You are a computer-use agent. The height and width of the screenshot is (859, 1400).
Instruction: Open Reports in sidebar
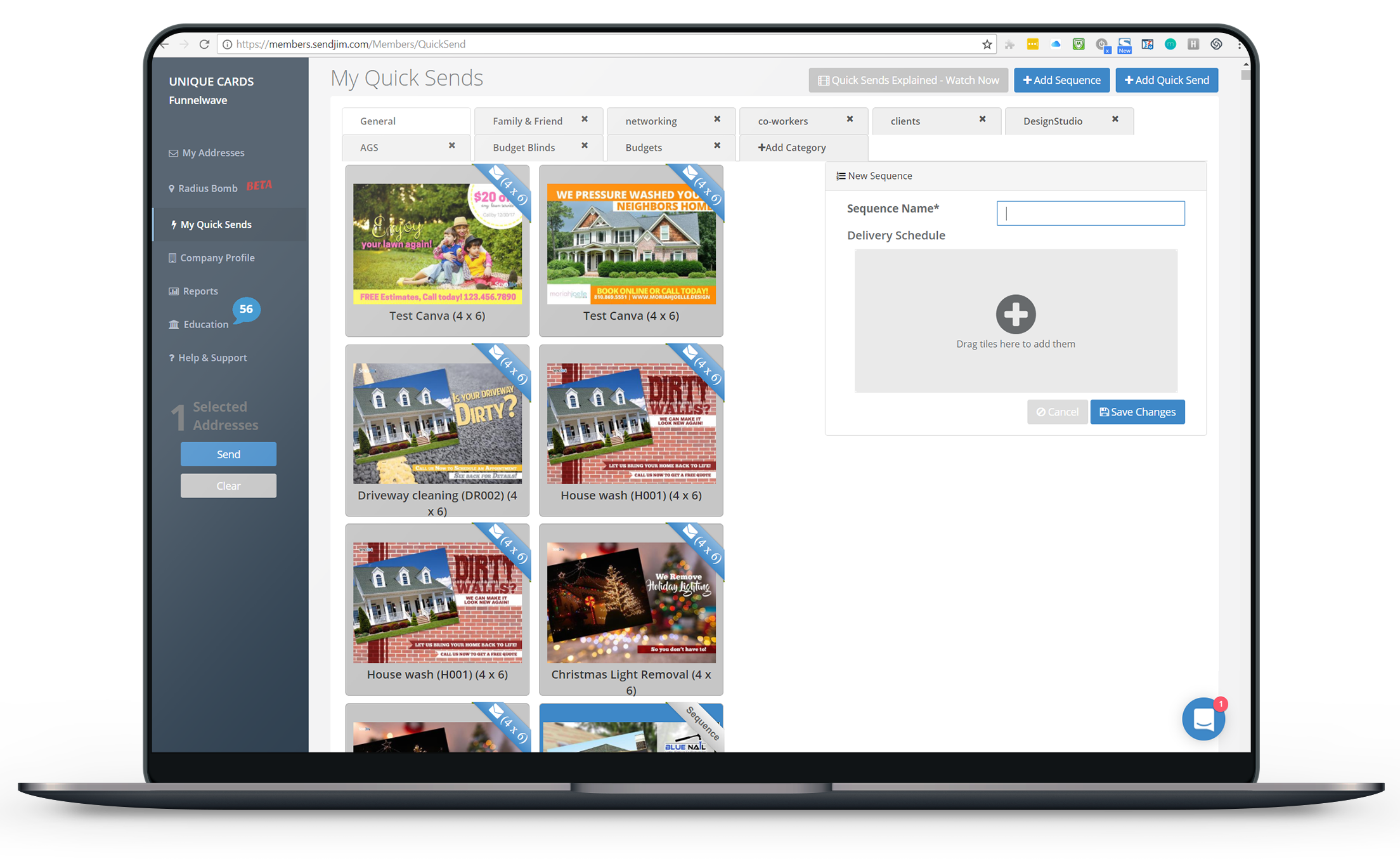coord(193,291)
